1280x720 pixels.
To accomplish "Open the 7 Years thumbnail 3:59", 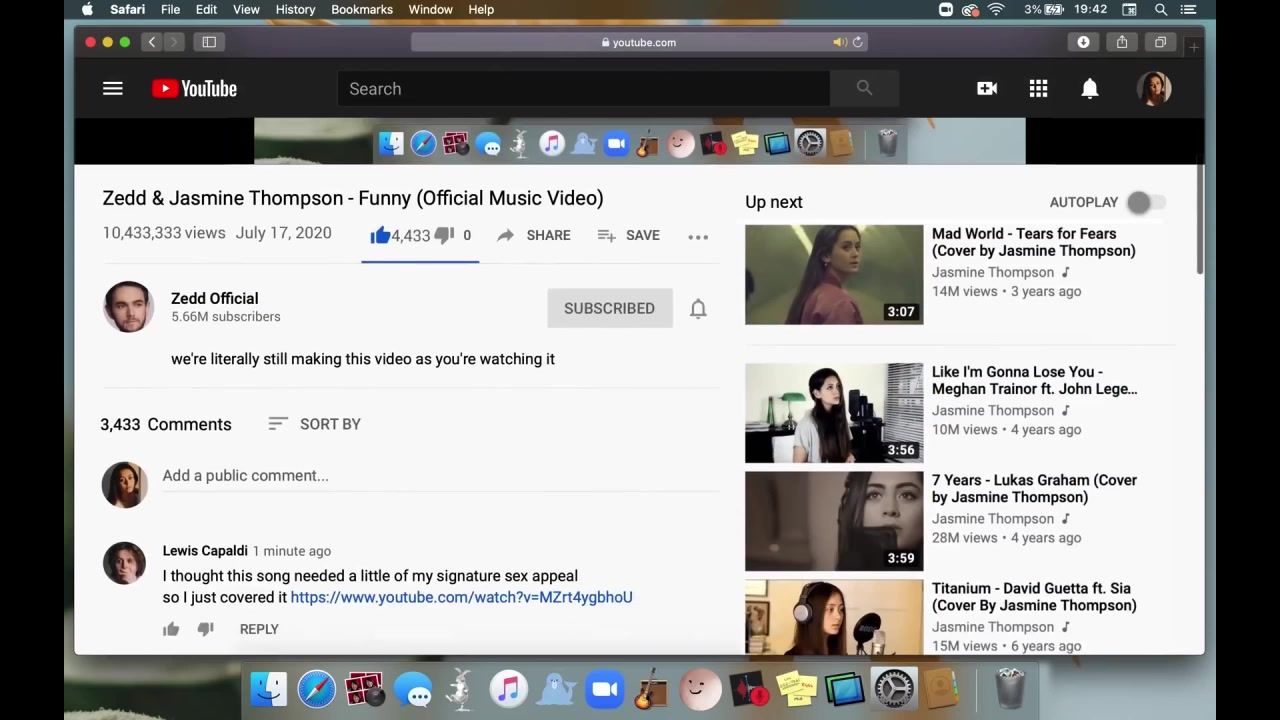I will tap(834, 521).
